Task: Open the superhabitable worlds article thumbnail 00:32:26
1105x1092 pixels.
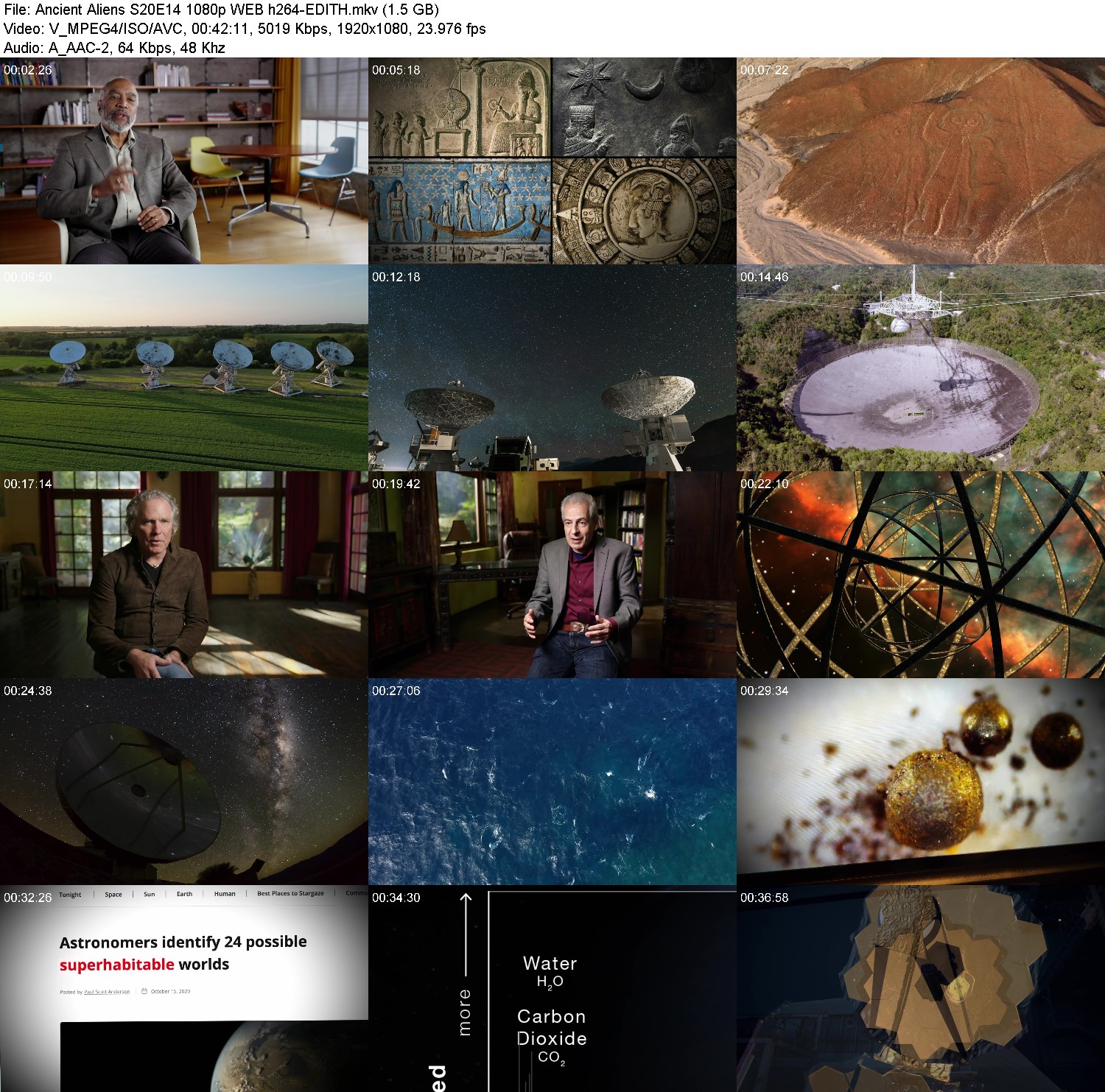Action: point(184,989)
